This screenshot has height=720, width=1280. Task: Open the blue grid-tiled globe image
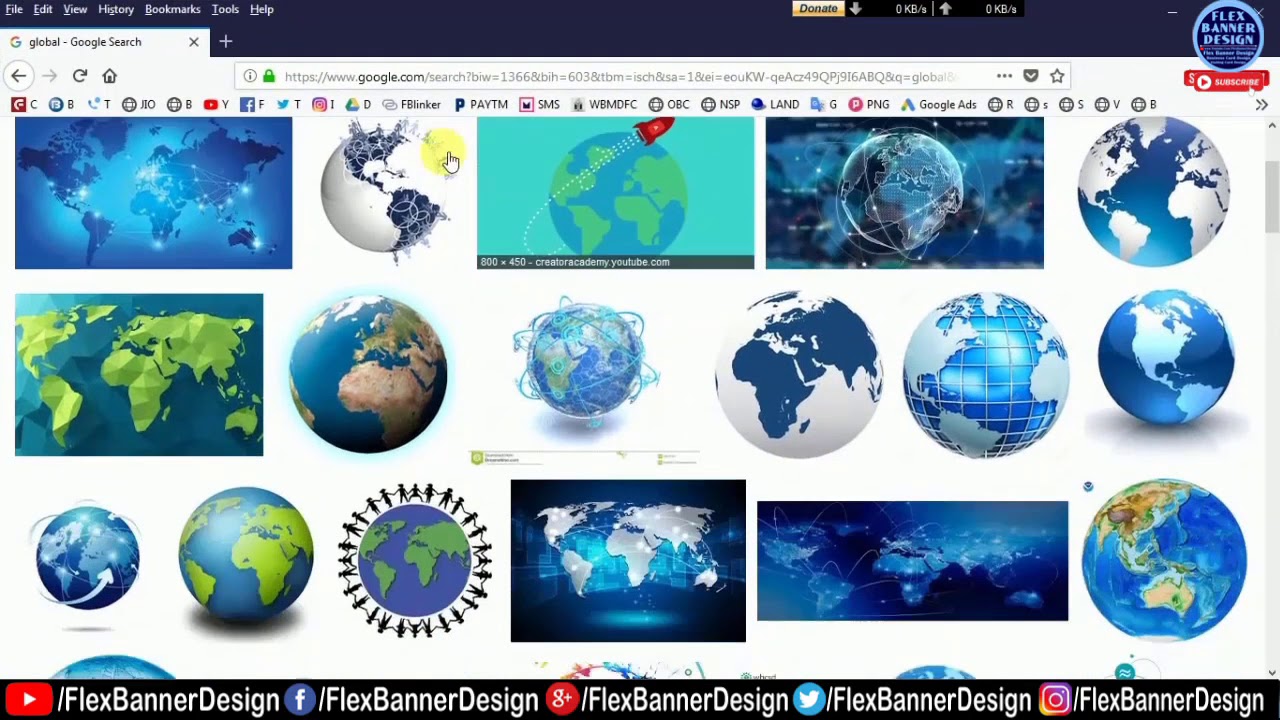pyautogui.click(x=986, y=375)
